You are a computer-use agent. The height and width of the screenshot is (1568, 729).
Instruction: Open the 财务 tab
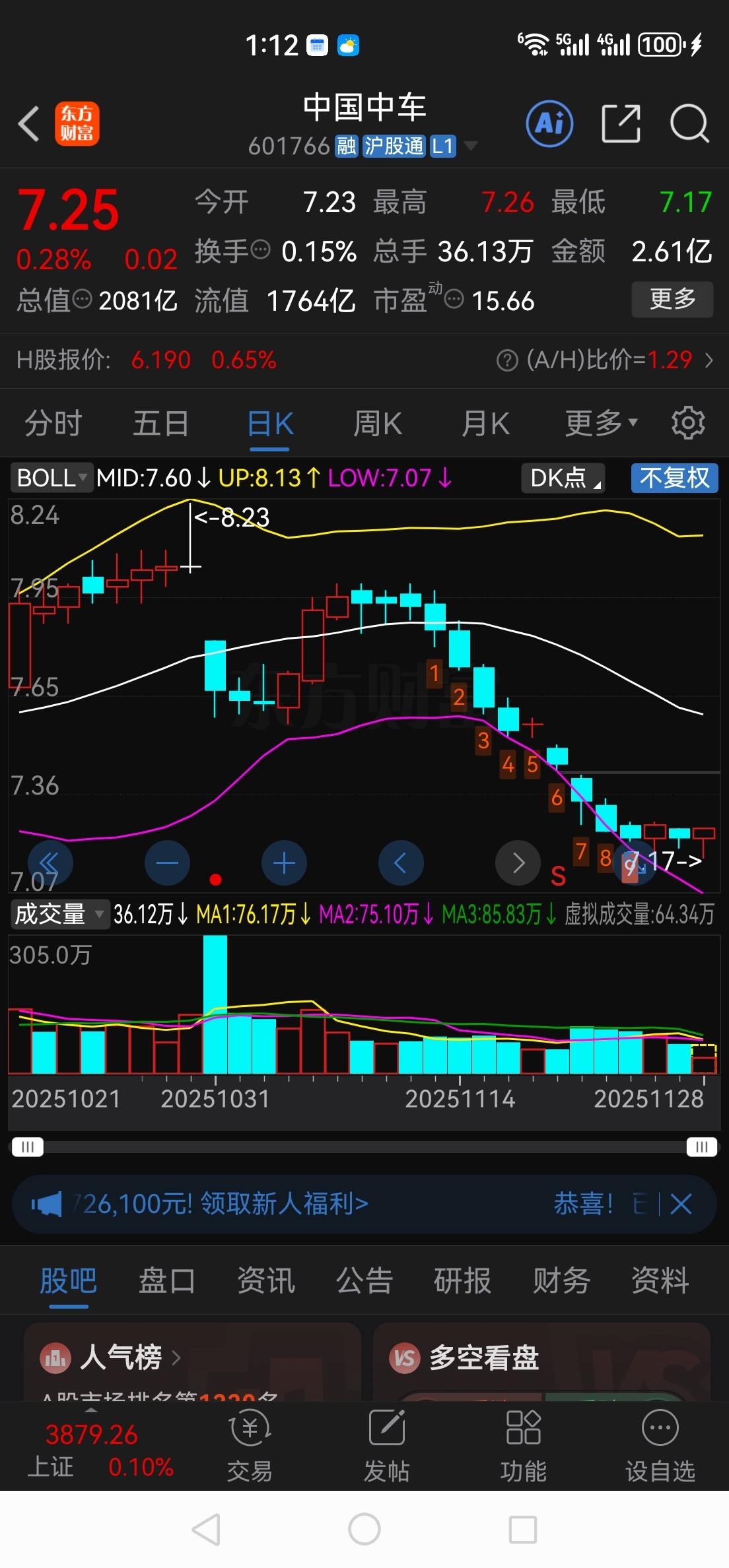pyautogui.click(x=562, y=1280)
